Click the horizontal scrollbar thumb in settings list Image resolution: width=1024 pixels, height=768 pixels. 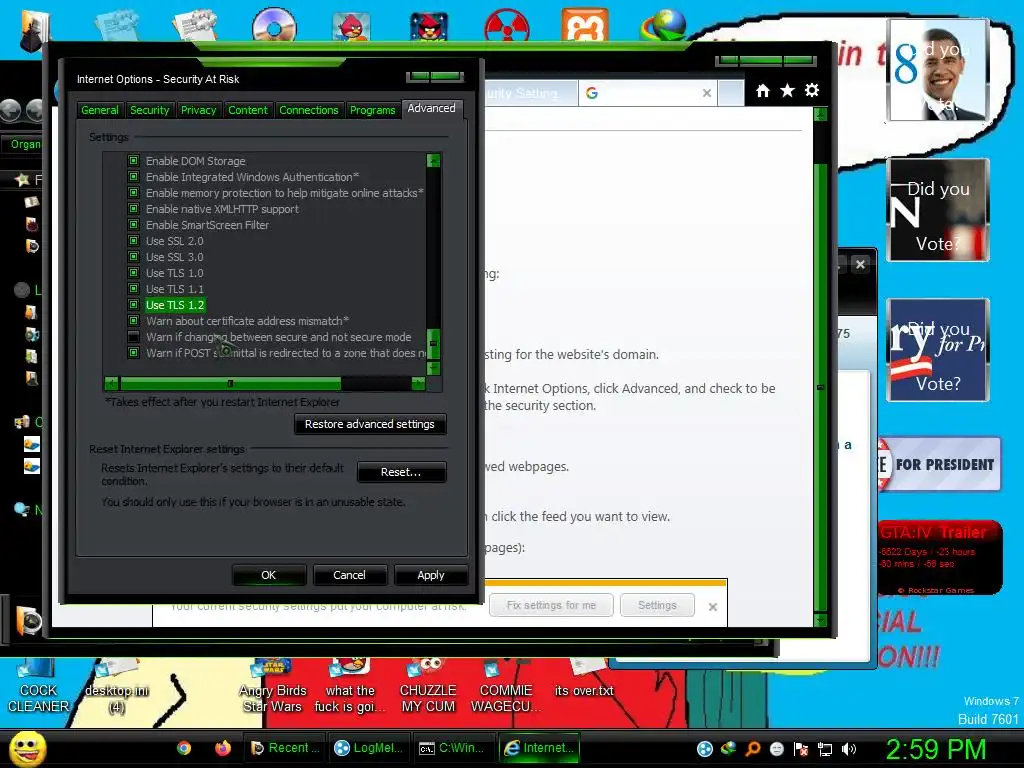point(230,383)
